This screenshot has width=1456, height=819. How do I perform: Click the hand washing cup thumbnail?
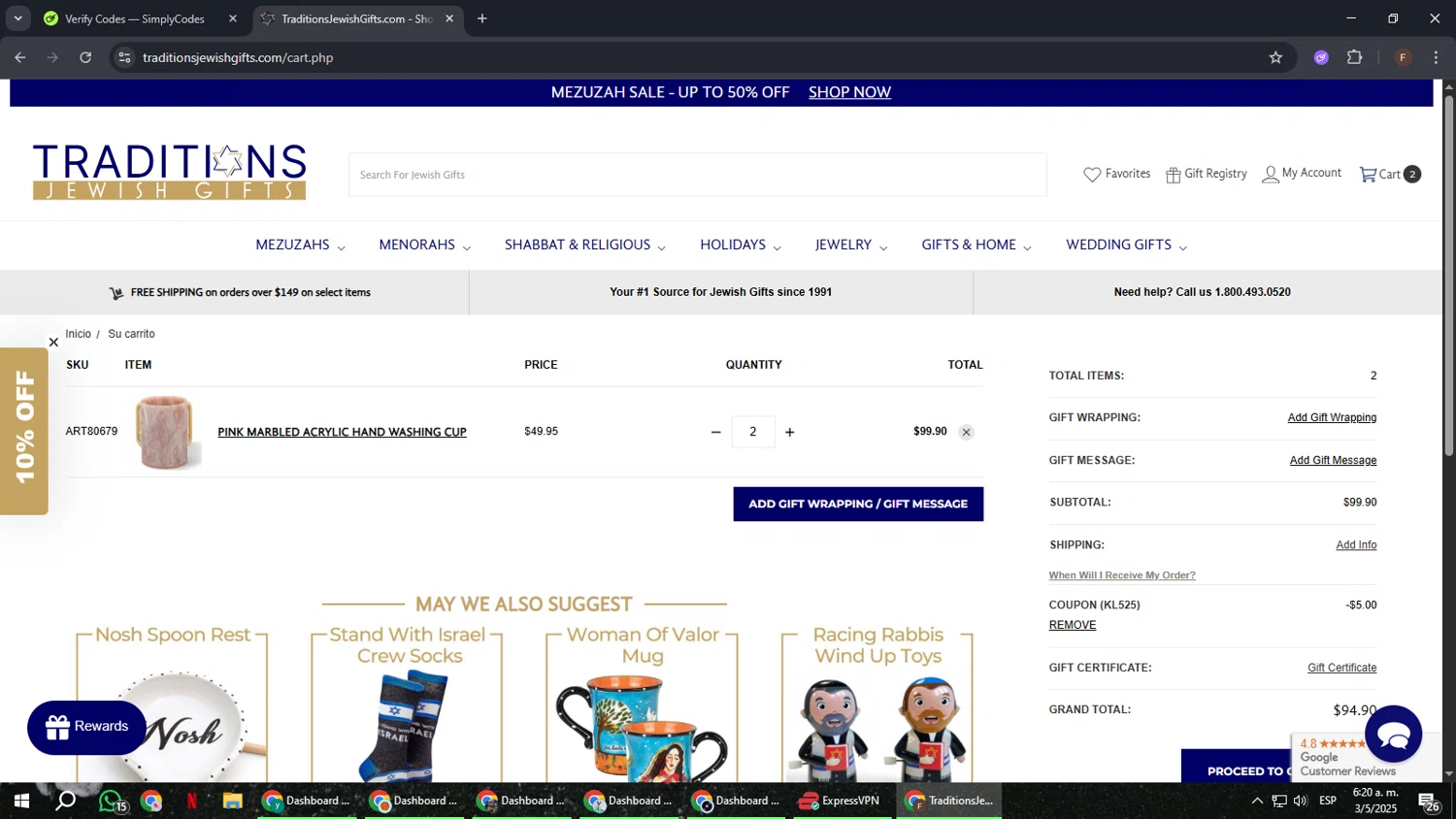165,432
